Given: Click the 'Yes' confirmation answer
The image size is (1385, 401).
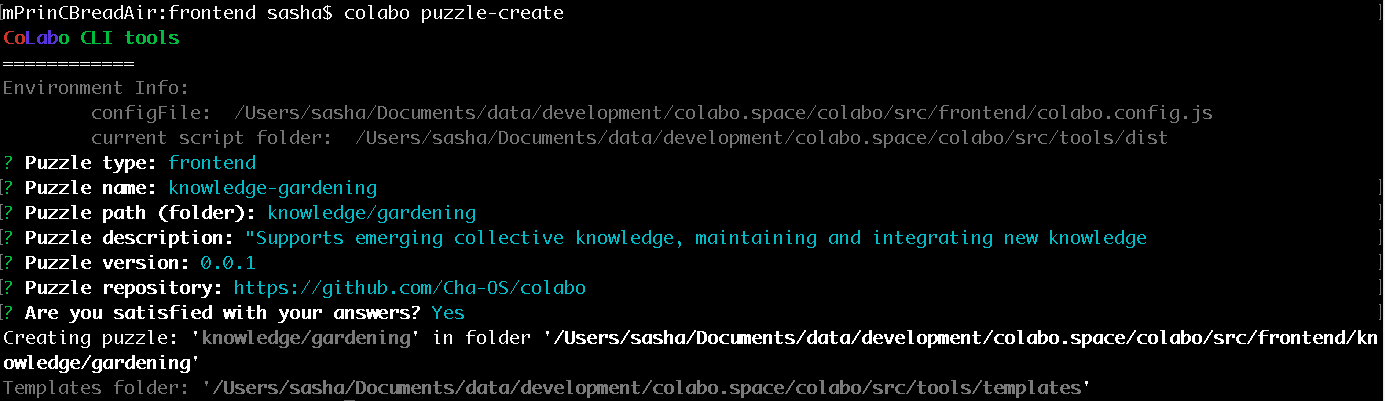Looking at the screenshot, I should 448,313.
